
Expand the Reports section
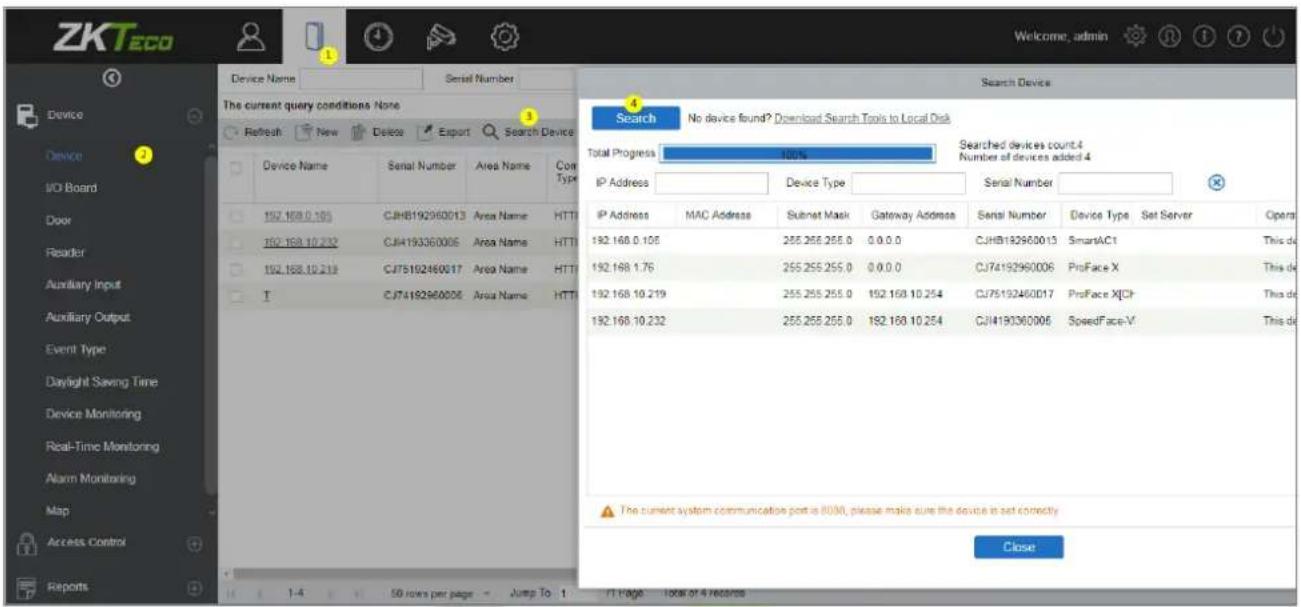point(196,586)
